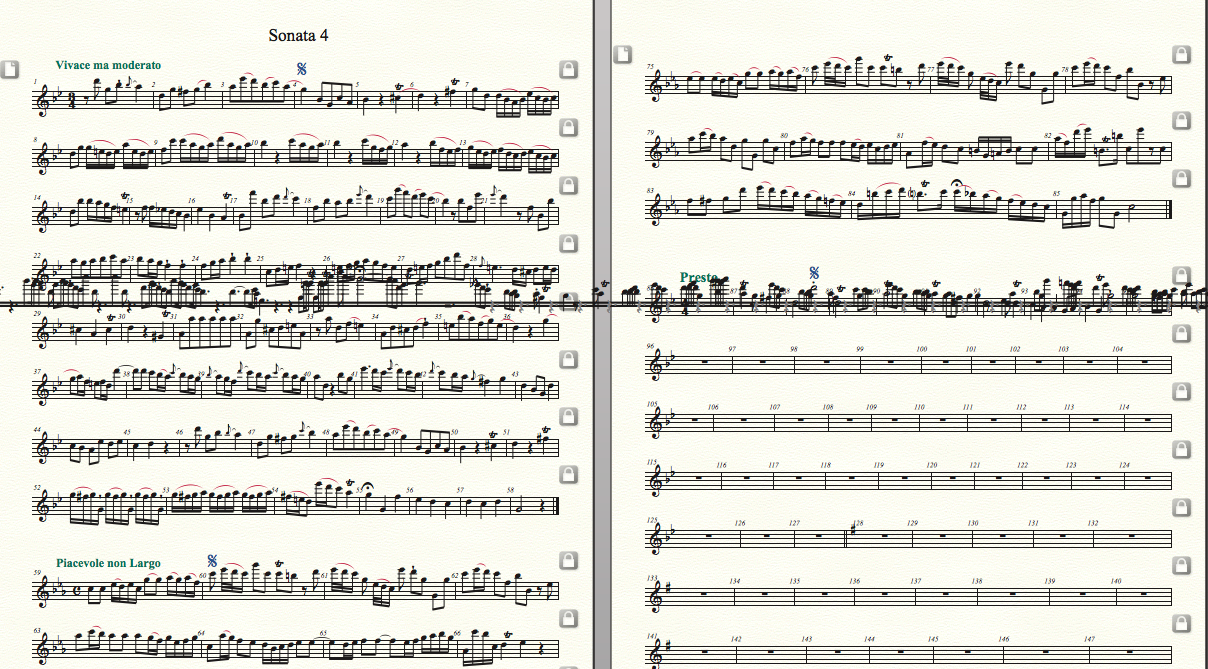
Task: Toggle the lock for the system at measure 8
Action: tap(566, 126)
